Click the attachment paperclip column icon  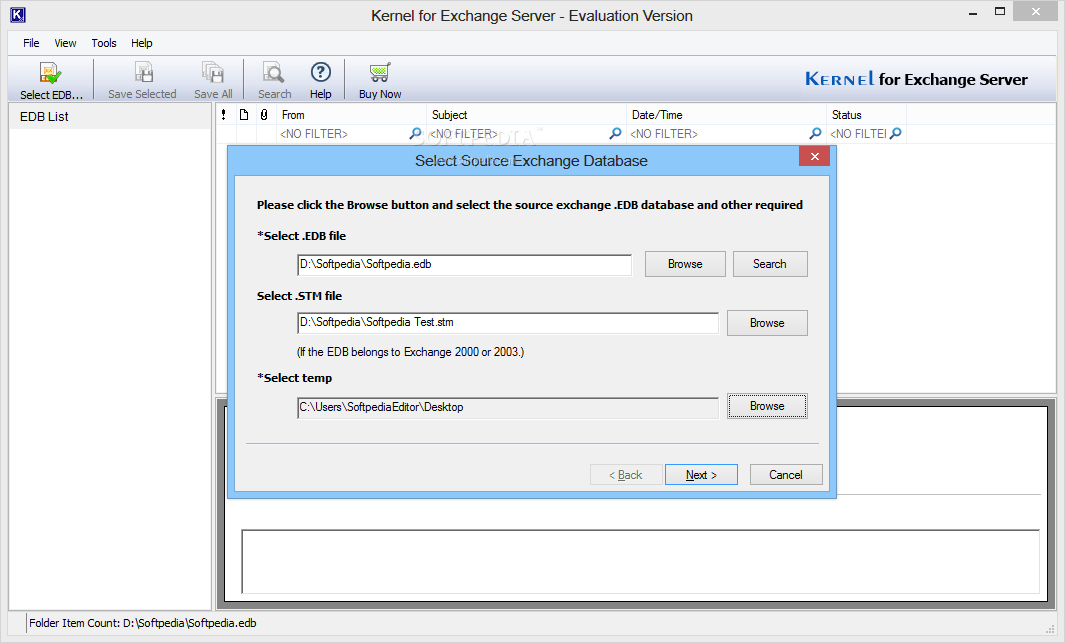[x=264, y=115]
